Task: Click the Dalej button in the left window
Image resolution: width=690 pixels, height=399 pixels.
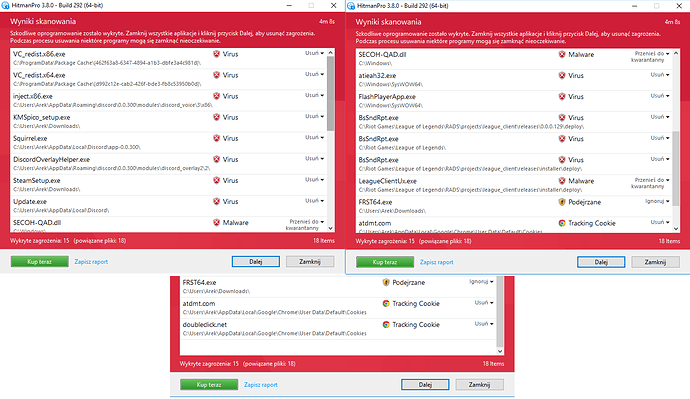Action: point(256,262)
